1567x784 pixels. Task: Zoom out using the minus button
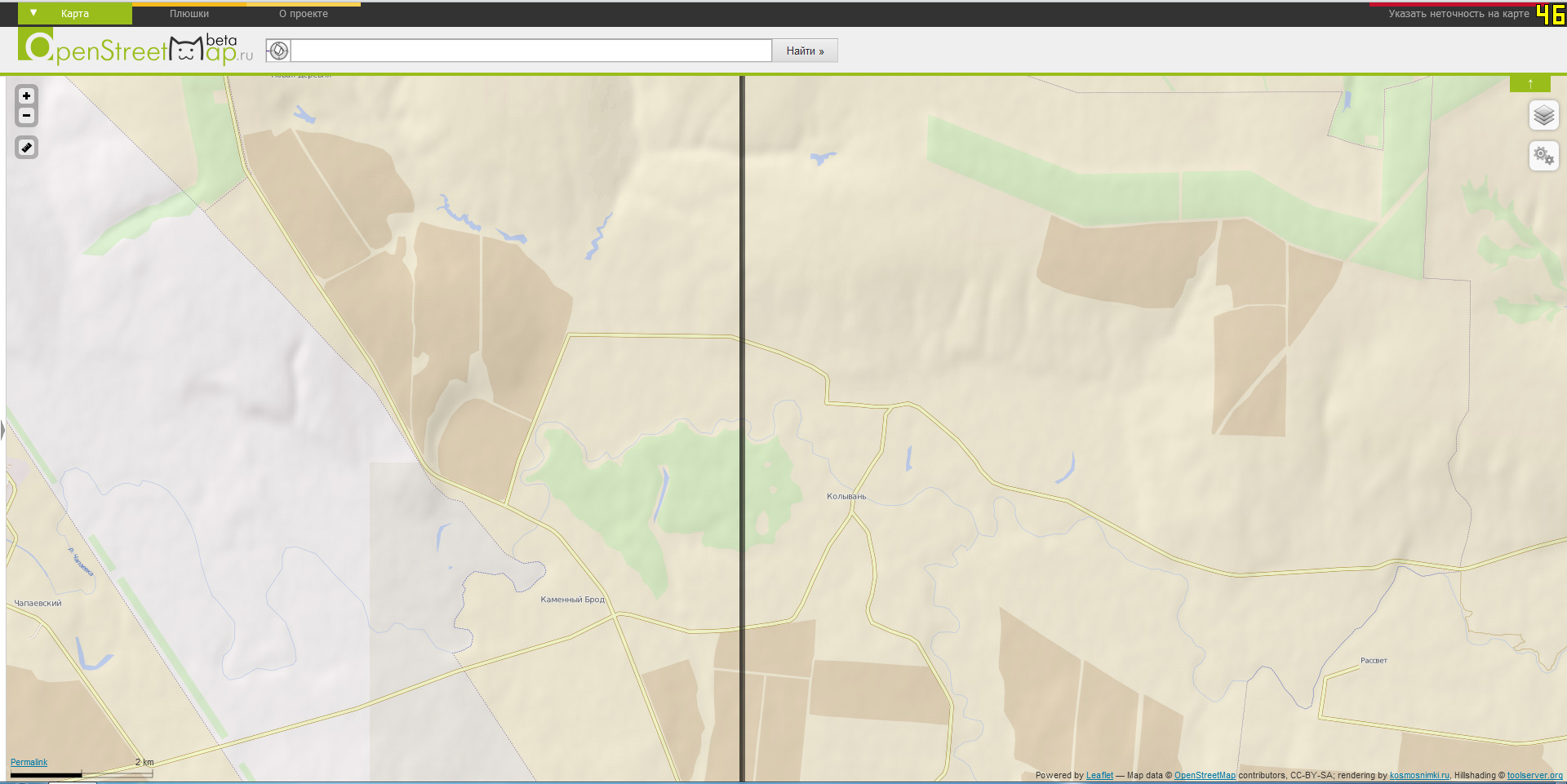(26, 116)
